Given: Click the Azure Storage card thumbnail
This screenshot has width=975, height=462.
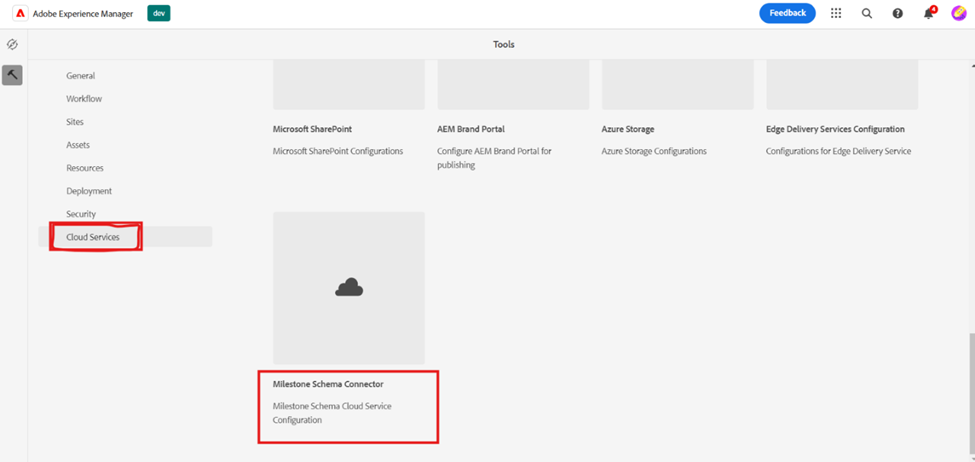Looking at the screenshot, I should 678,85.
